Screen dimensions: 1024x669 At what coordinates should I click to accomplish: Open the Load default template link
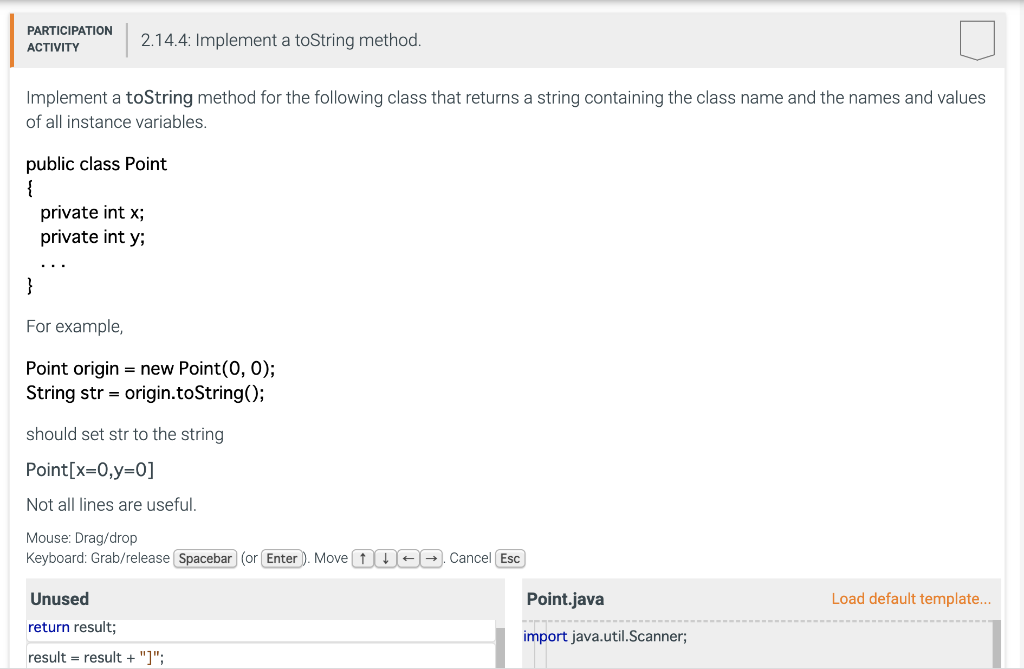click(x=911, y=598)
